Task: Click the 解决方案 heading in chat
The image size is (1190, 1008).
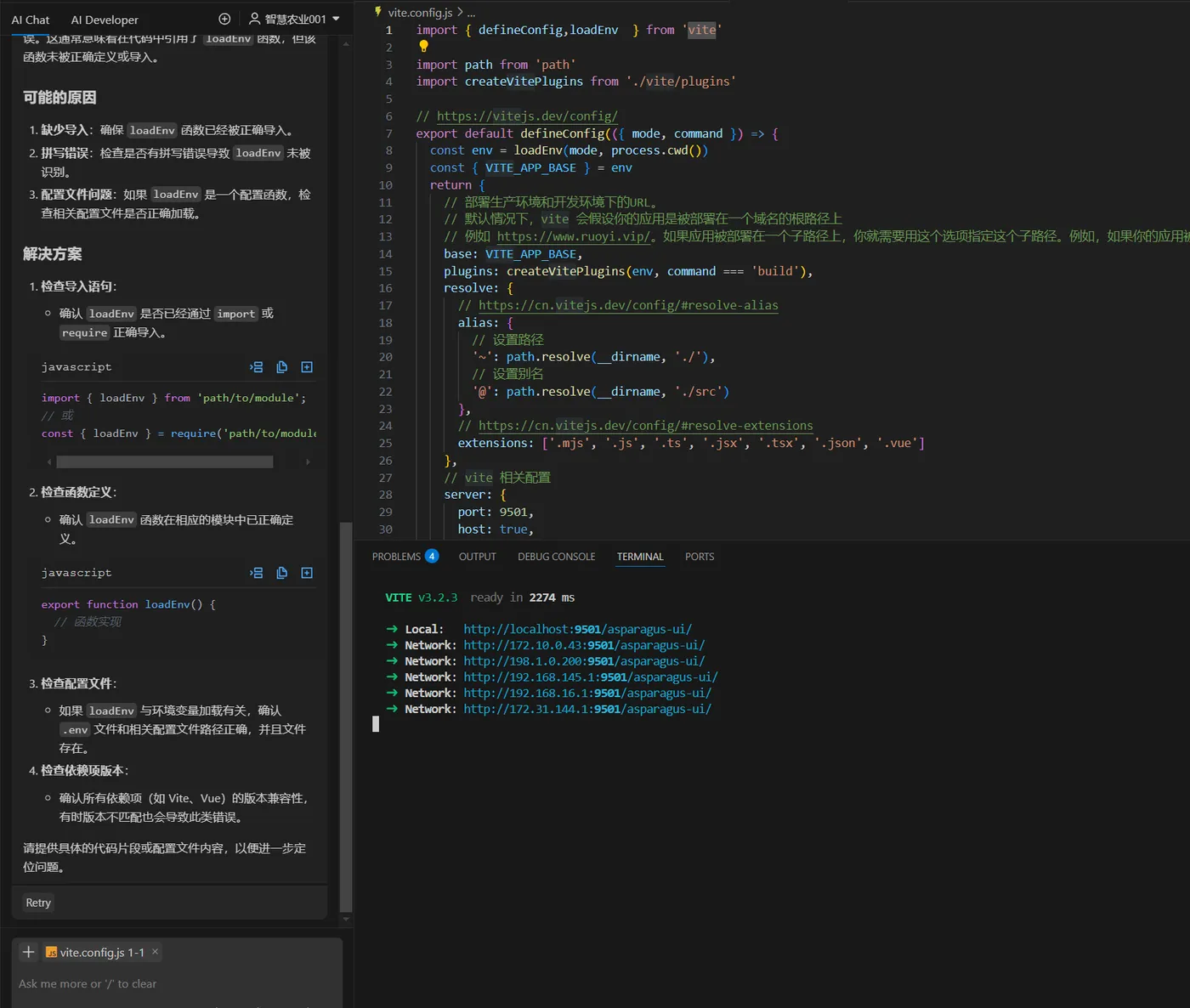Action: point(53,254)
